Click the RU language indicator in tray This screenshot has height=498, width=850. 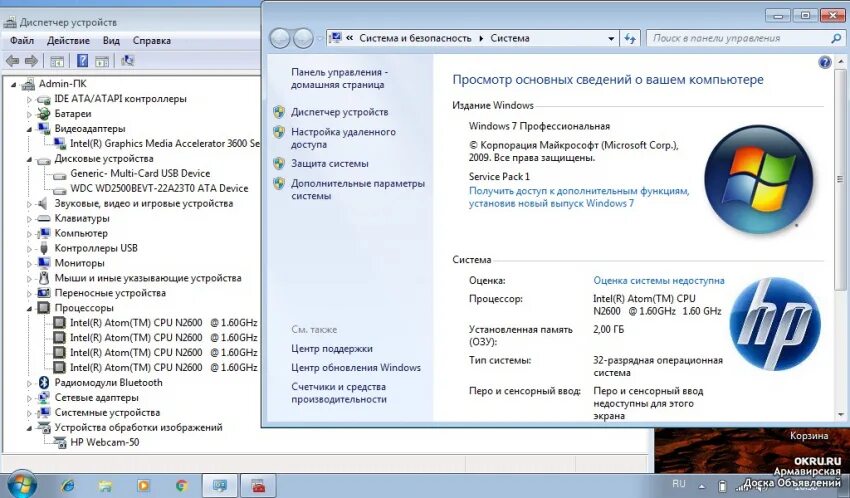[679, 484]
